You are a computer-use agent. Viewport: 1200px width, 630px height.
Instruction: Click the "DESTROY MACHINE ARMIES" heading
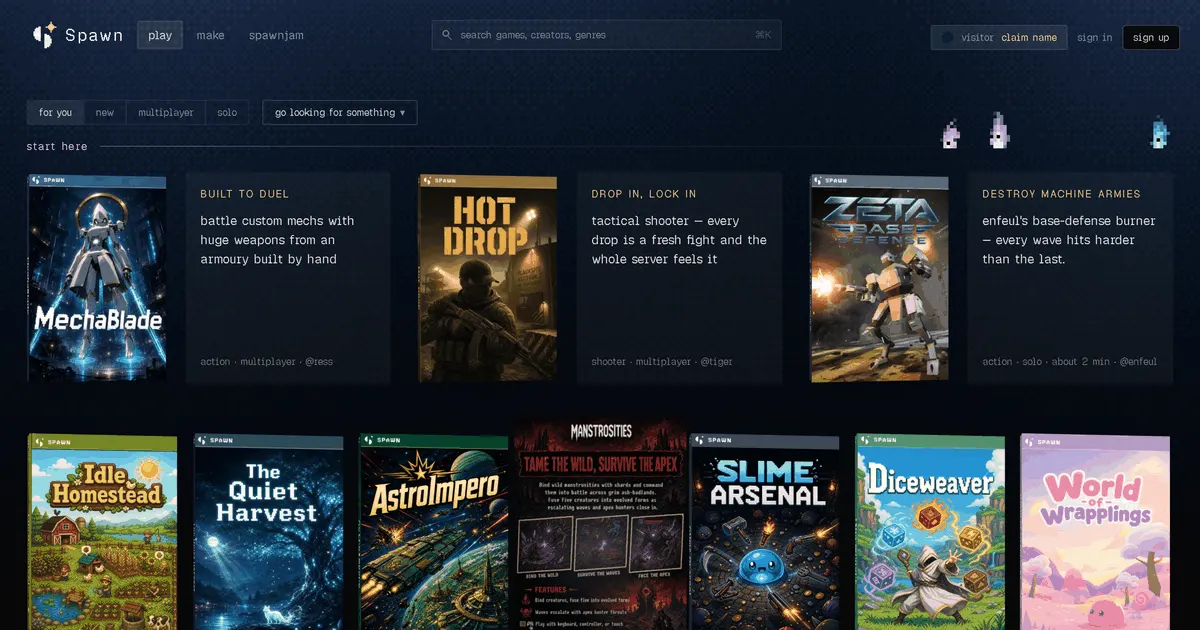(x=1061, y=194)
